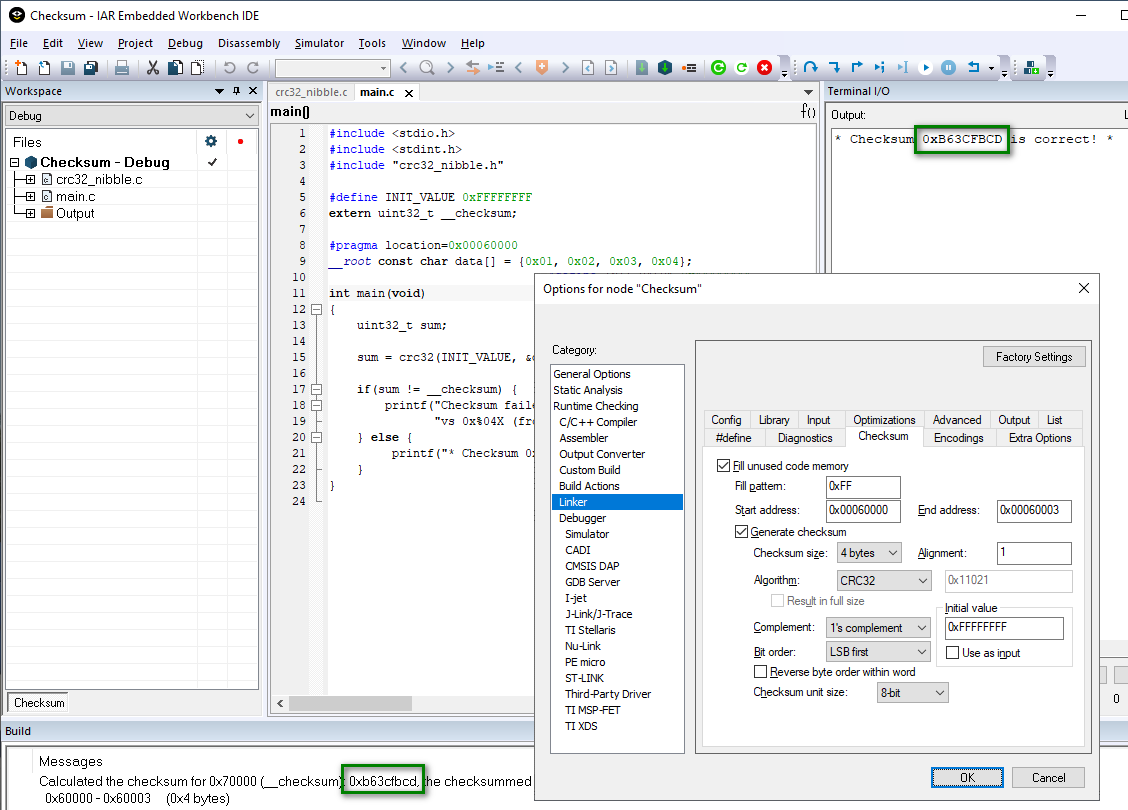Click the Print icon in toolbar
This screenshot has width=1128, height=810.
click(x=121, y=68)
